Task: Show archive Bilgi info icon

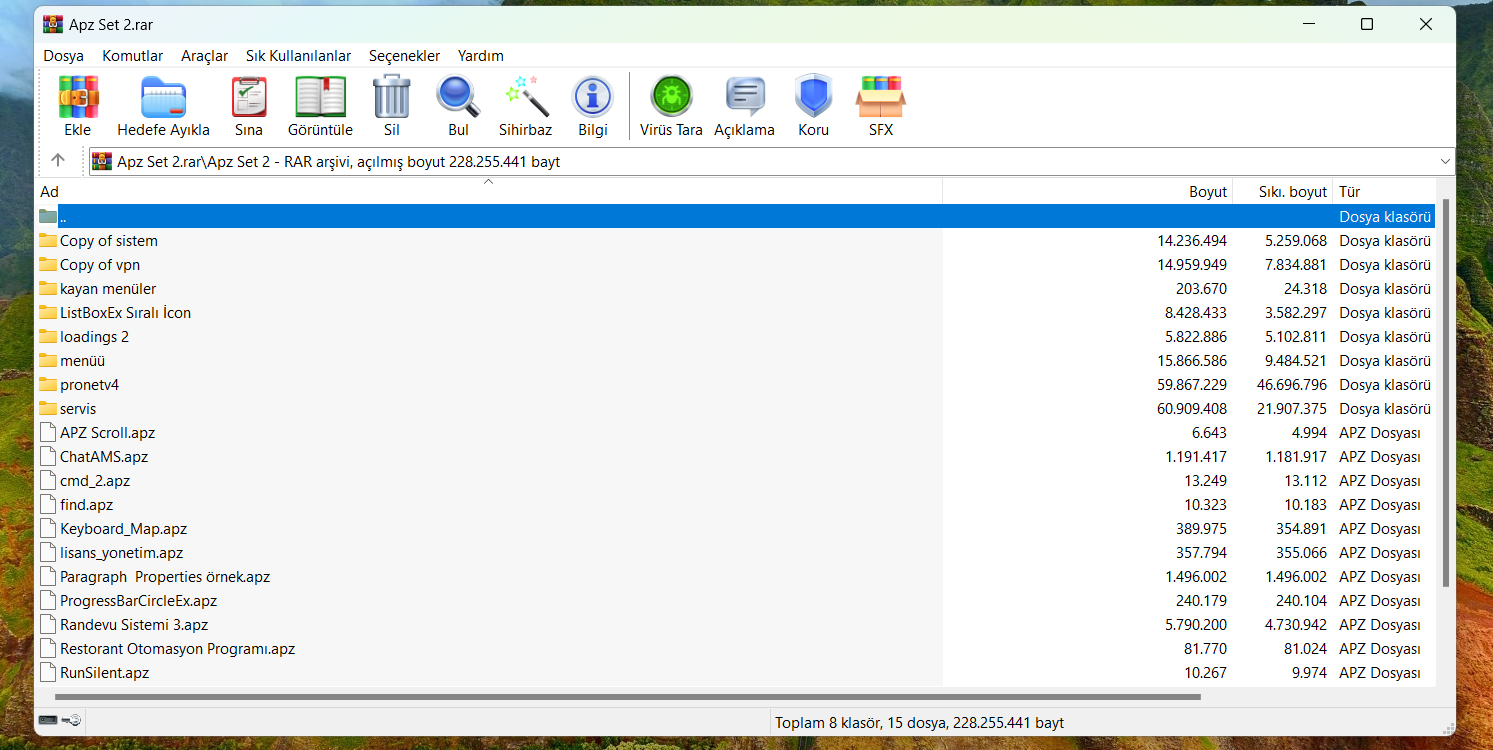Action: click(592, 98)
